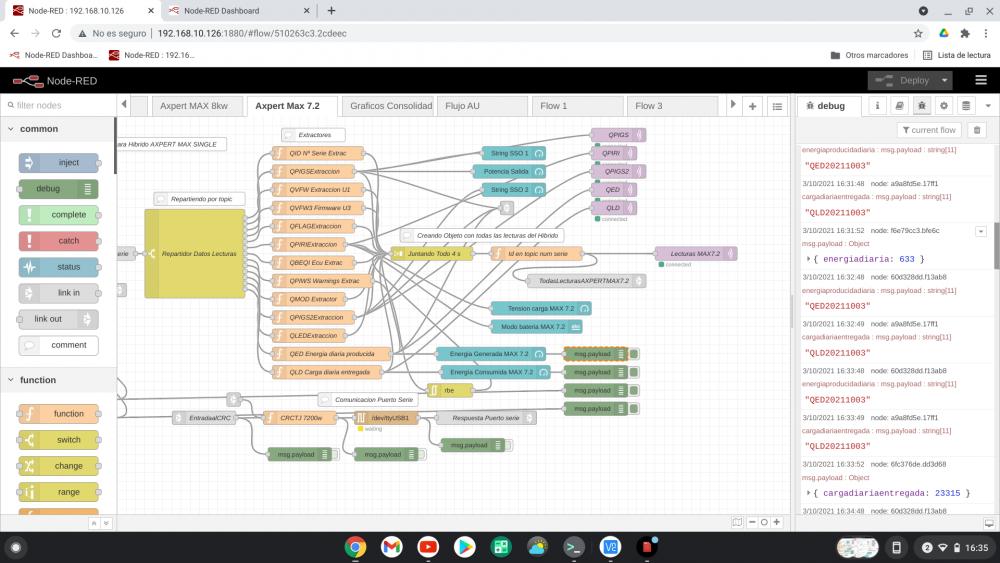Select the Lecturas MAX7.2 output node
The width and height of the screenshot is (1000, 563).
point(695,254)
